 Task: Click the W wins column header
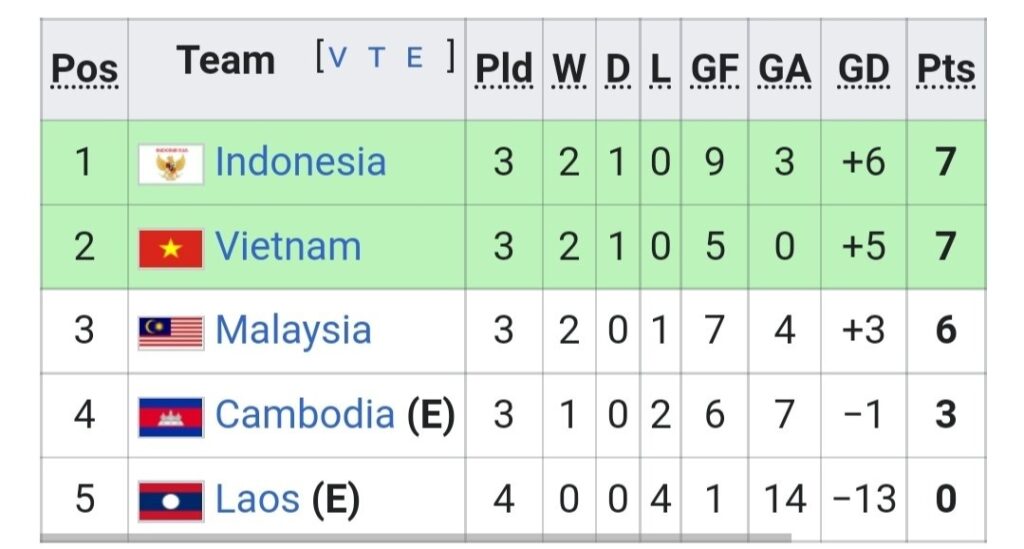pos(569,69)
